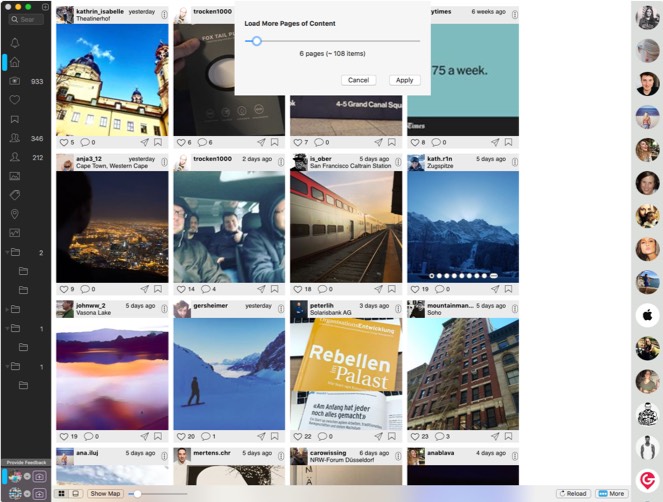The height and width of the screenshot is (502, 663).
Task: Open options menu for kath.r1n's post
Action: [515, 162]
